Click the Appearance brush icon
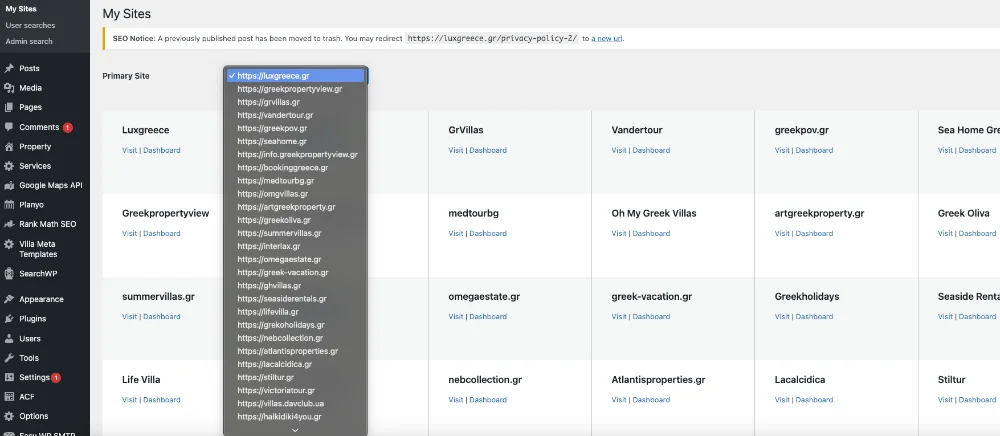Viewport: 1000px width, 436px height. point(9,299)
